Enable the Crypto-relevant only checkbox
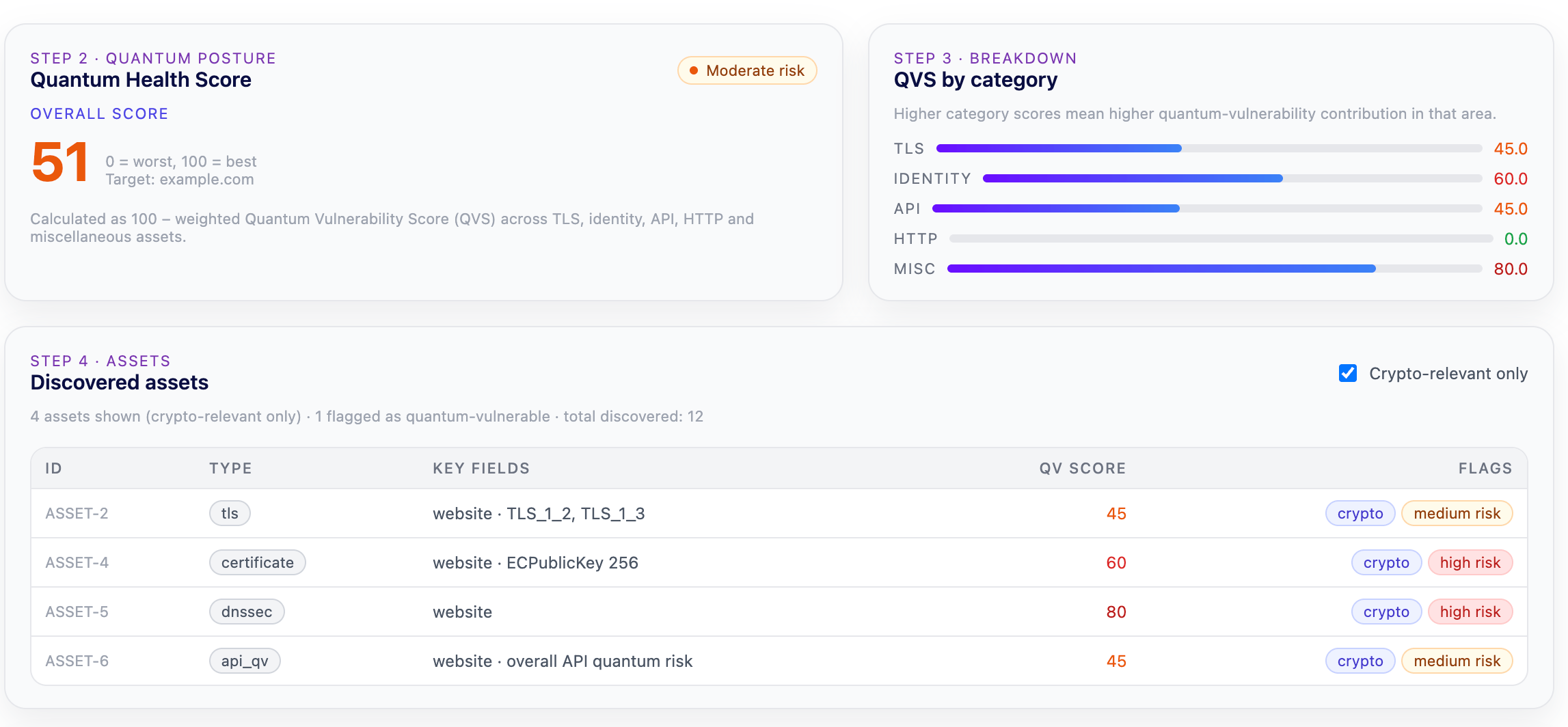Screen dimensions: 1568x727 pyautogui.click(x=1347, y=373)
